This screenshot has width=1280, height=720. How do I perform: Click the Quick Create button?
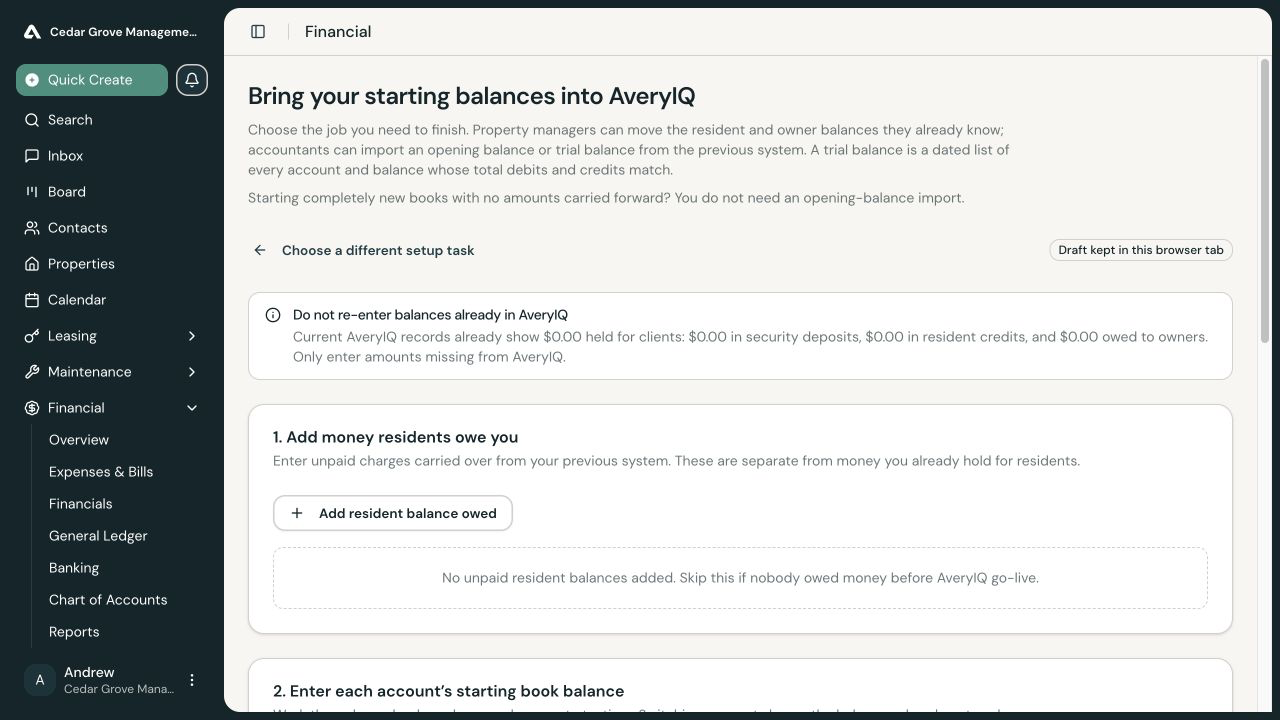point(92,80)
